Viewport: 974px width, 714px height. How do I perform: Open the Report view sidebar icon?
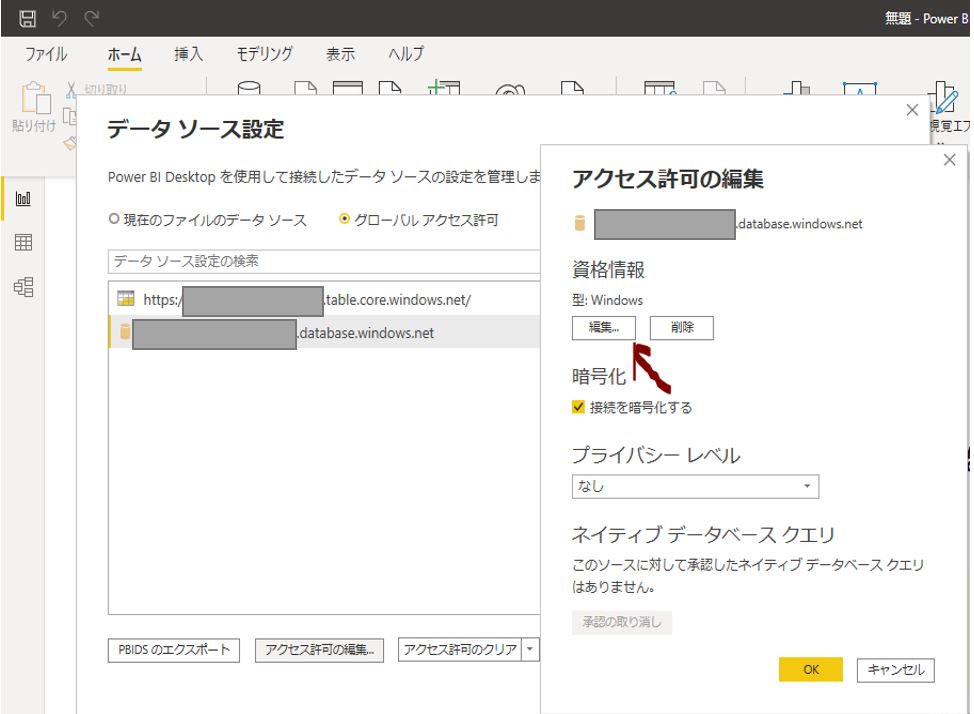(x=23, y=199)
